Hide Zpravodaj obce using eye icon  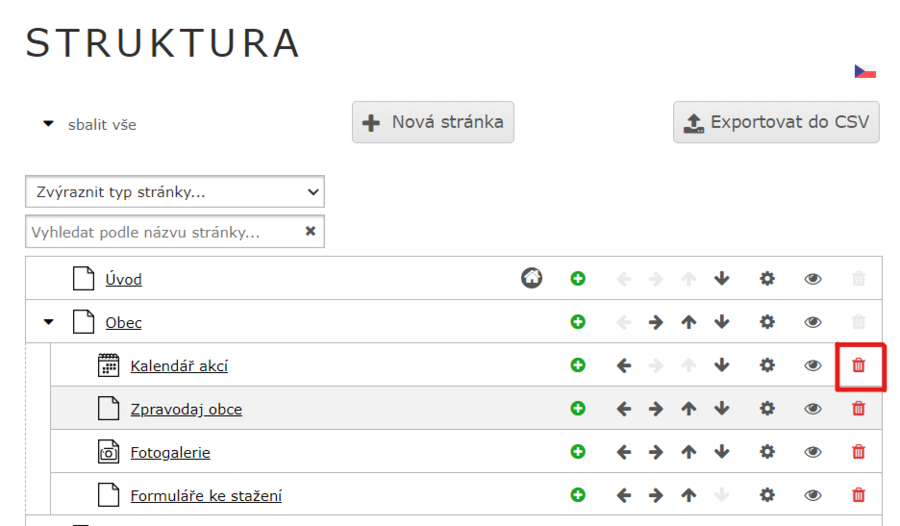pos(813,409)
